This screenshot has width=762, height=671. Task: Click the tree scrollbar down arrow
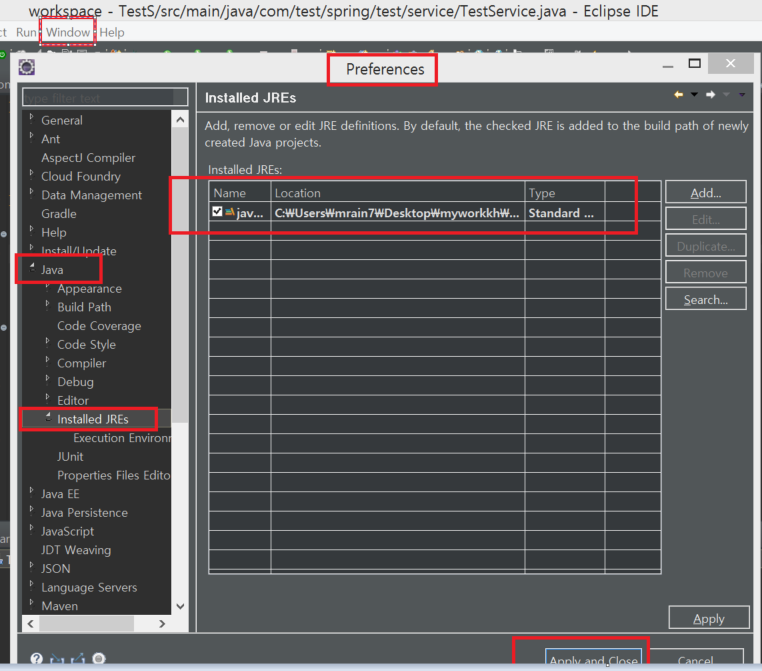point(180,606)
